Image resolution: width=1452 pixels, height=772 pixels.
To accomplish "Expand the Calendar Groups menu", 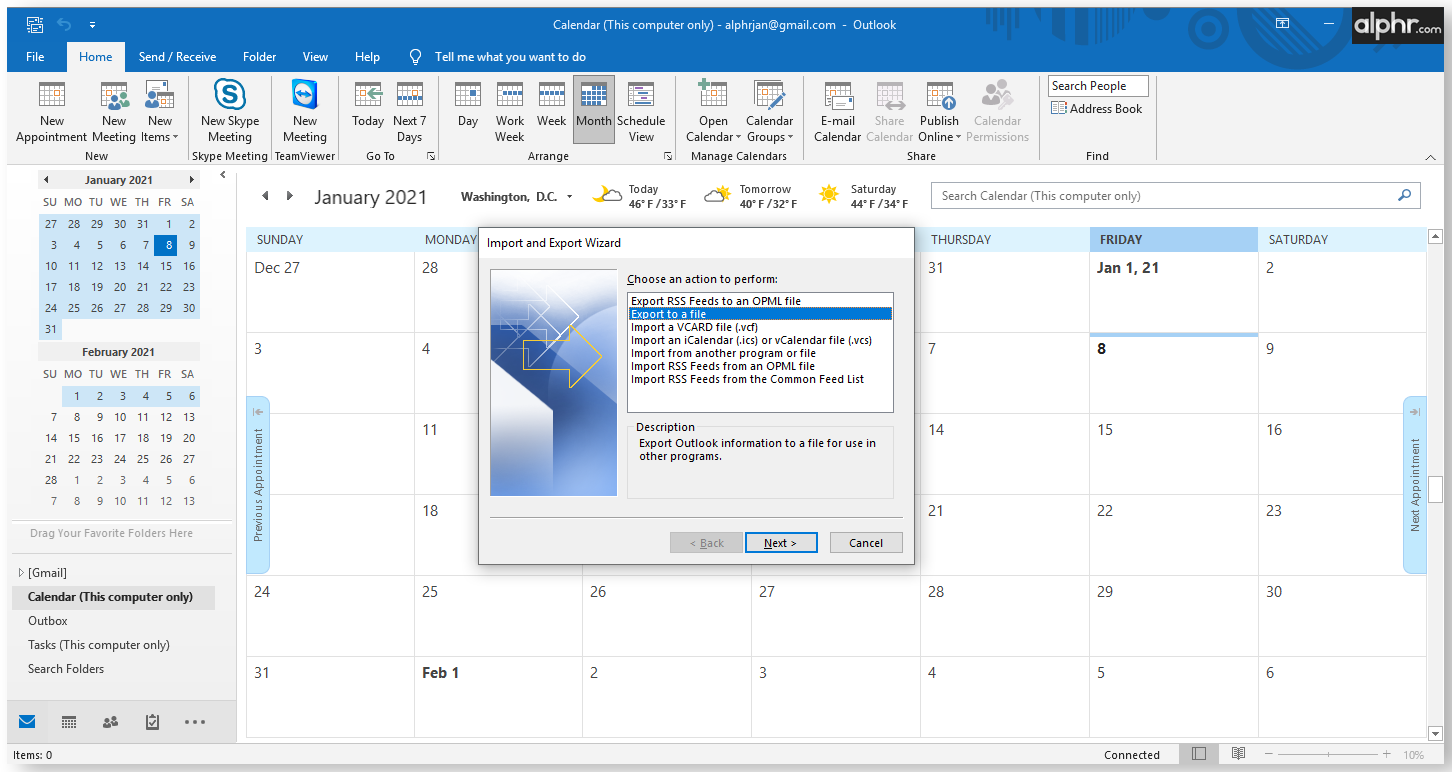I will [x=769, y=112].
